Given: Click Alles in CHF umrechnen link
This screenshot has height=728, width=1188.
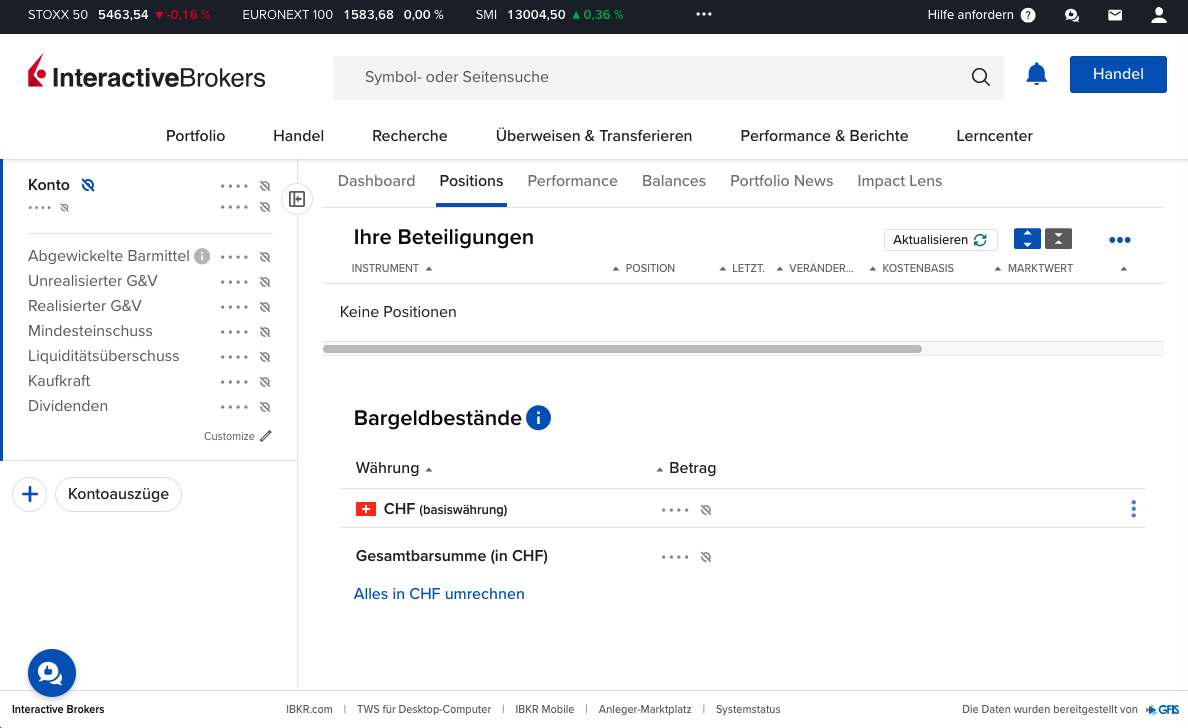Looking at the screenshot, I should pyautogui.click(x=439, y=594).
